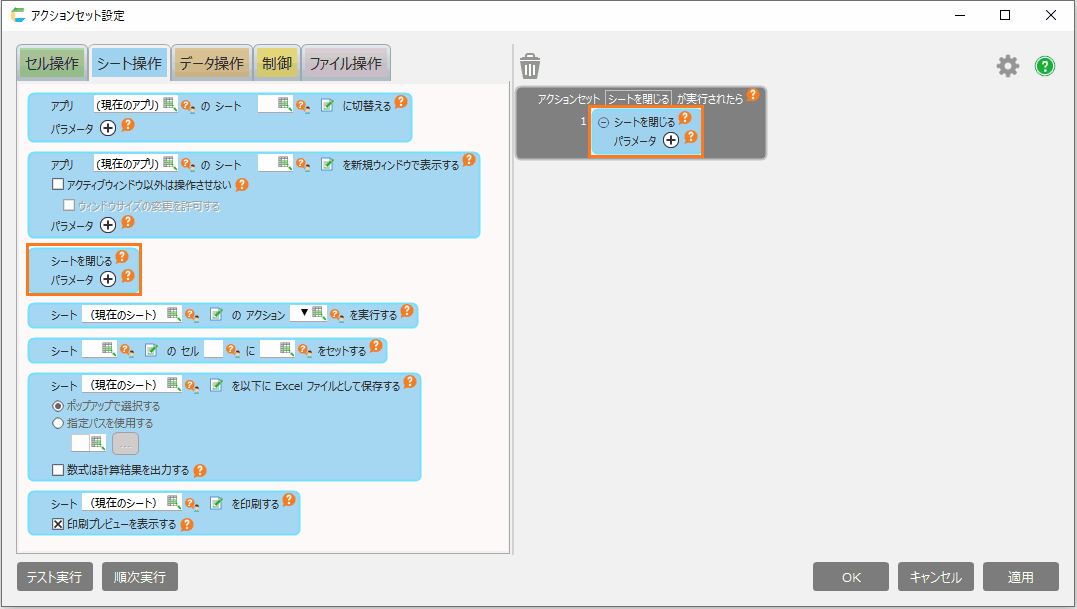Screen dimensions: 1077x609
Task: Click help bubble next to に切替える
Action: (401, 102)
